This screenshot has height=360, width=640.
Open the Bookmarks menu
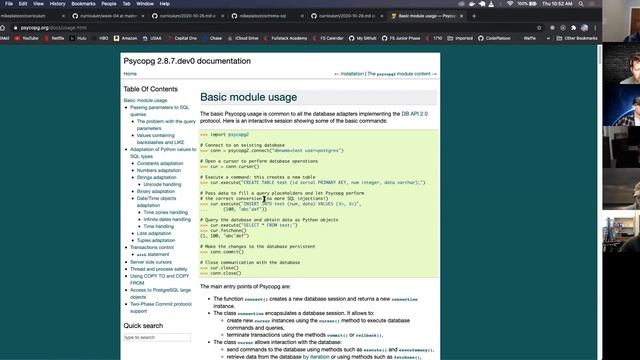83,4
